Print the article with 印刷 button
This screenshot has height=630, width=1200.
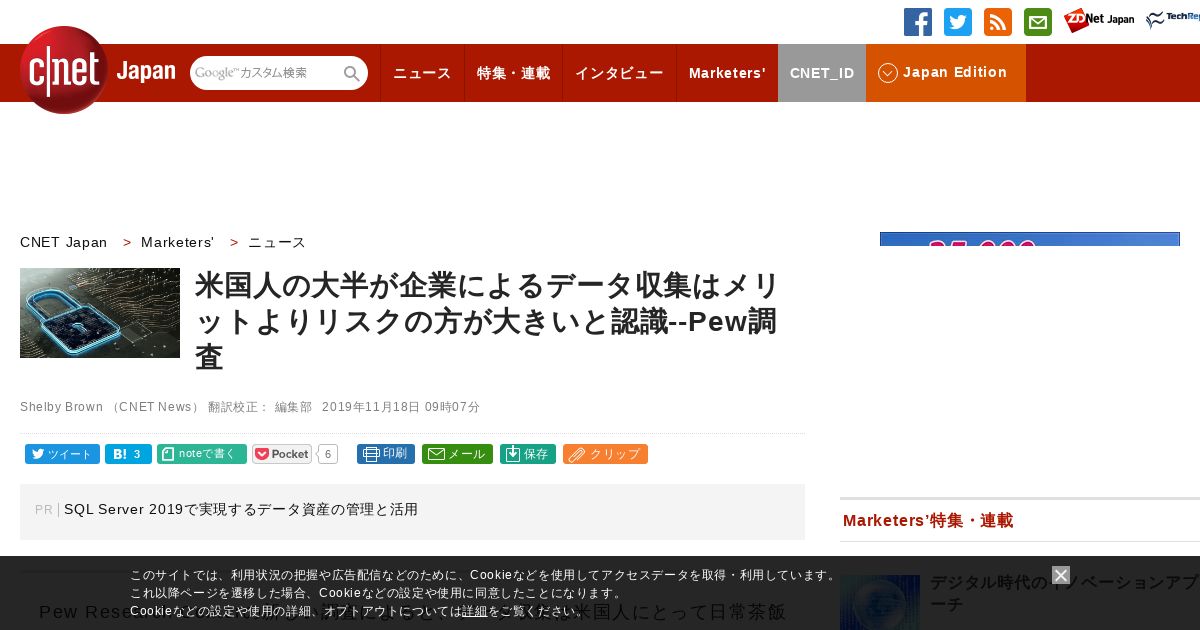(386, 454)
